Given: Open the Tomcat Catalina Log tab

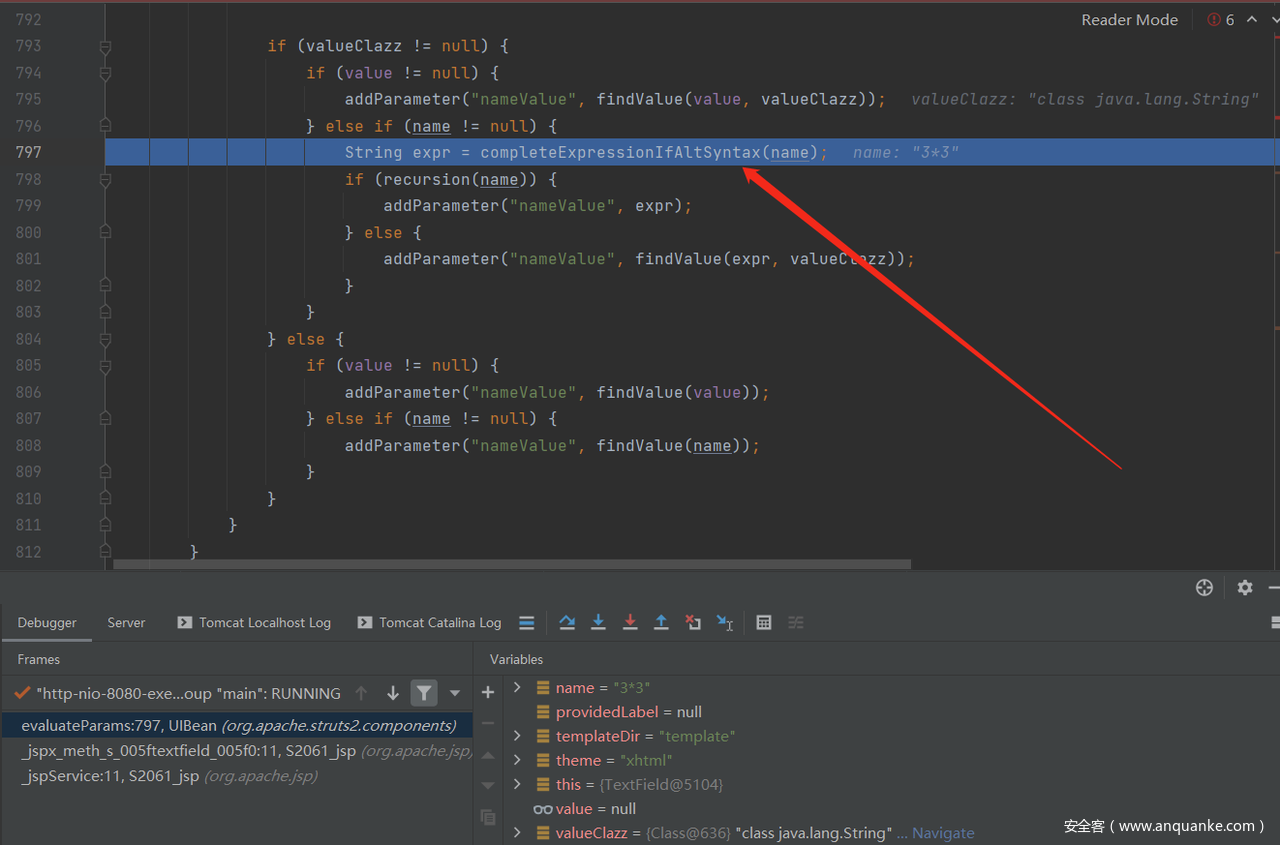Looking at the screenshot, I should 439,622.
